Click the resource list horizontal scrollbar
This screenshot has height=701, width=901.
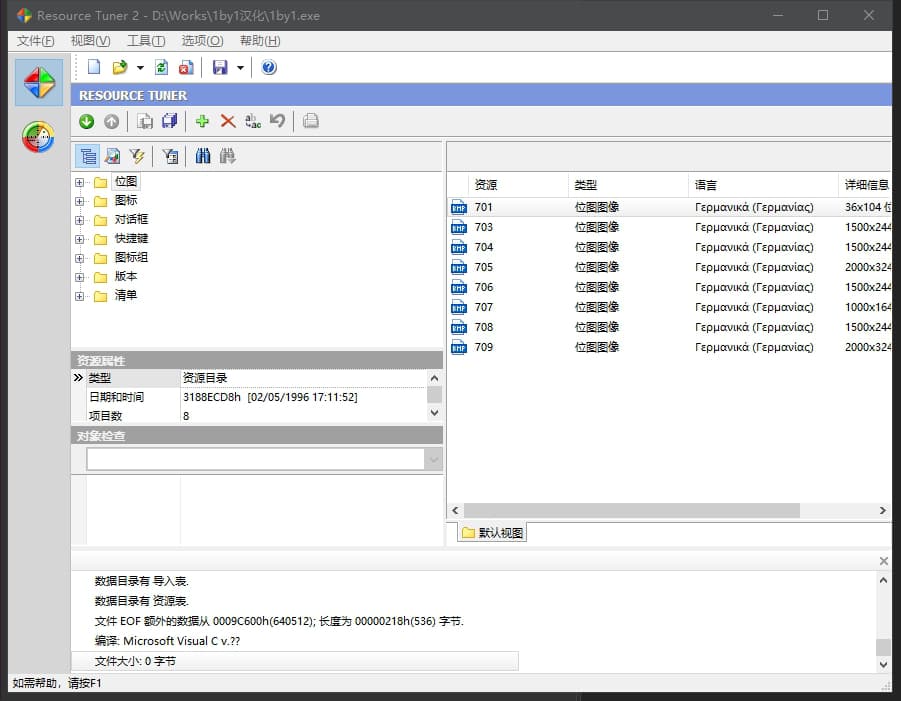pos(632,510)
